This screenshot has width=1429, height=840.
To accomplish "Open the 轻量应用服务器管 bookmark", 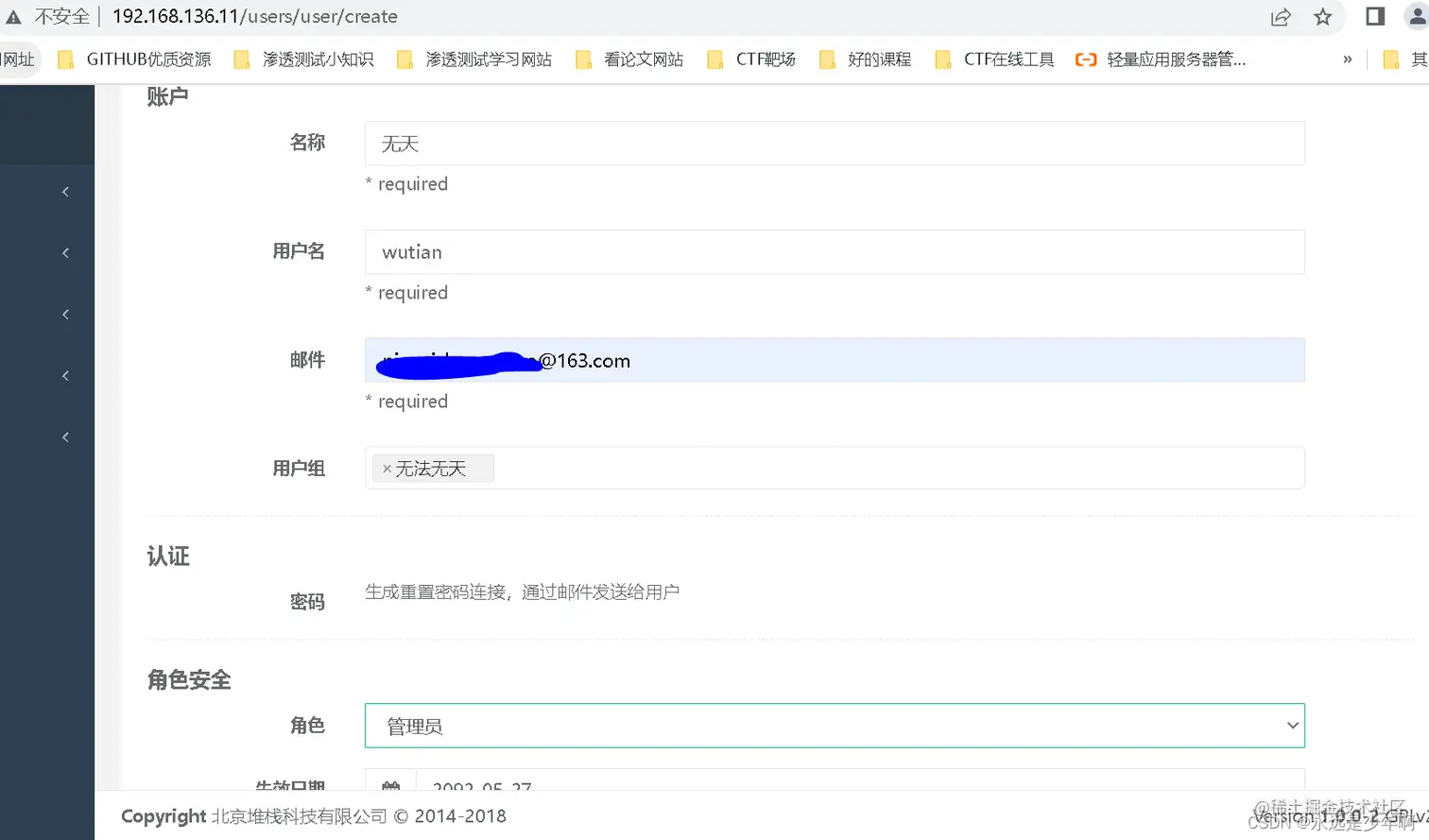I will pyautogui.click(x=1162, y=60).
